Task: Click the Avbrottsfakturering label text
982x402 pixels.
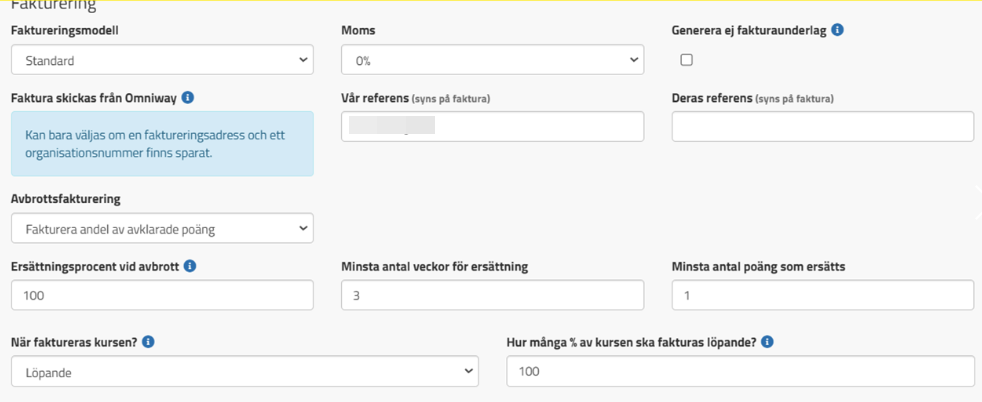Action: (x=65, y=199)
